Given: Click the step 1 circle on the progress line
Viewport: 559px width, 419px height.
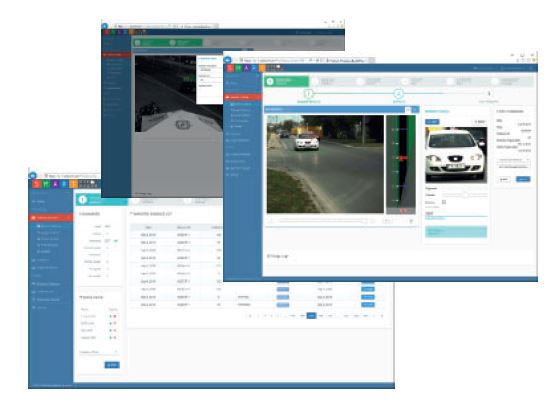Looking at the screenshot, I should 308,94.
